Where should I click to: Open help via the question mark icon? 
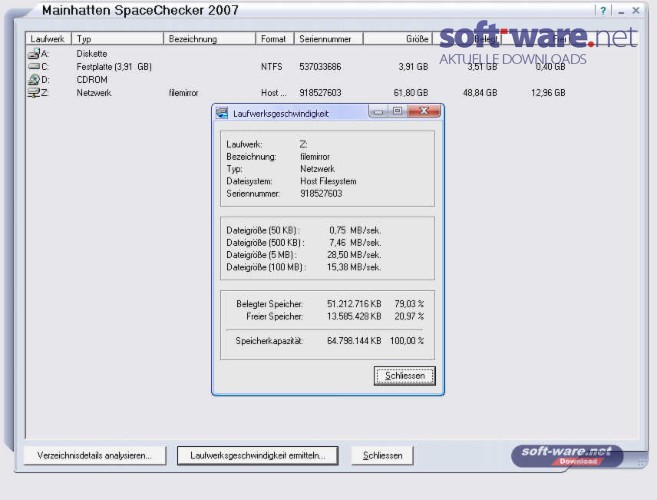(x=603, y=11)
